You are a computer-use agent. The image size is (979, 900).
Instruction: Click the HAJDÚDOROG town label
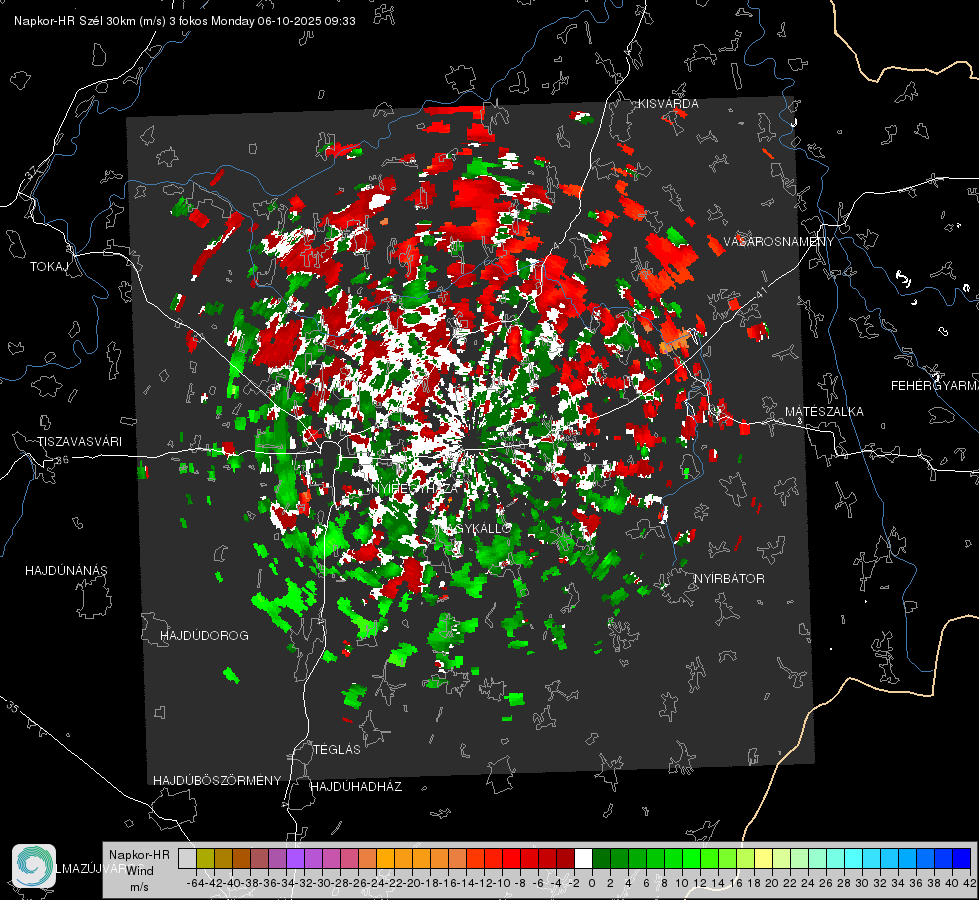(x=204, y=635)
